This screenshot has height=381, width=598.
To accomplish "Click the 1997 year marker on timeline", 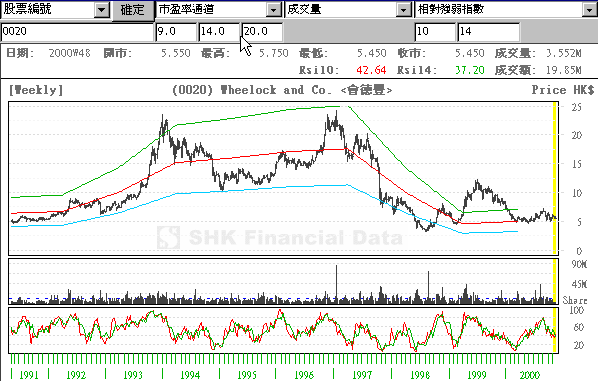I will click(362, 375).
